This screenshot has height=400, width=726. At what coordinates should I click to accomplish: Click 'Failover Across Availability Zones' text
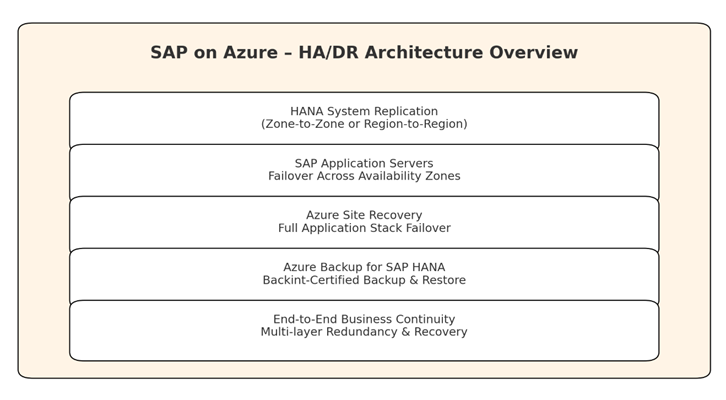[364, 176]
